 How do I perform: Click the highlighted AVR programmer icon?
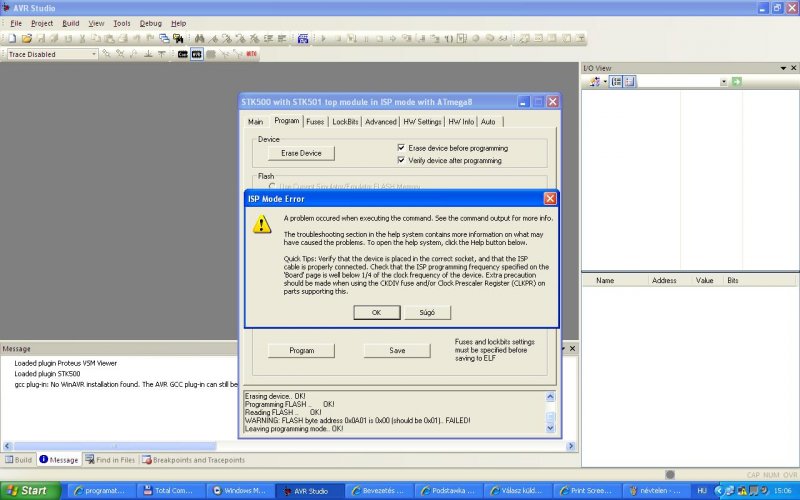(196, 54)
